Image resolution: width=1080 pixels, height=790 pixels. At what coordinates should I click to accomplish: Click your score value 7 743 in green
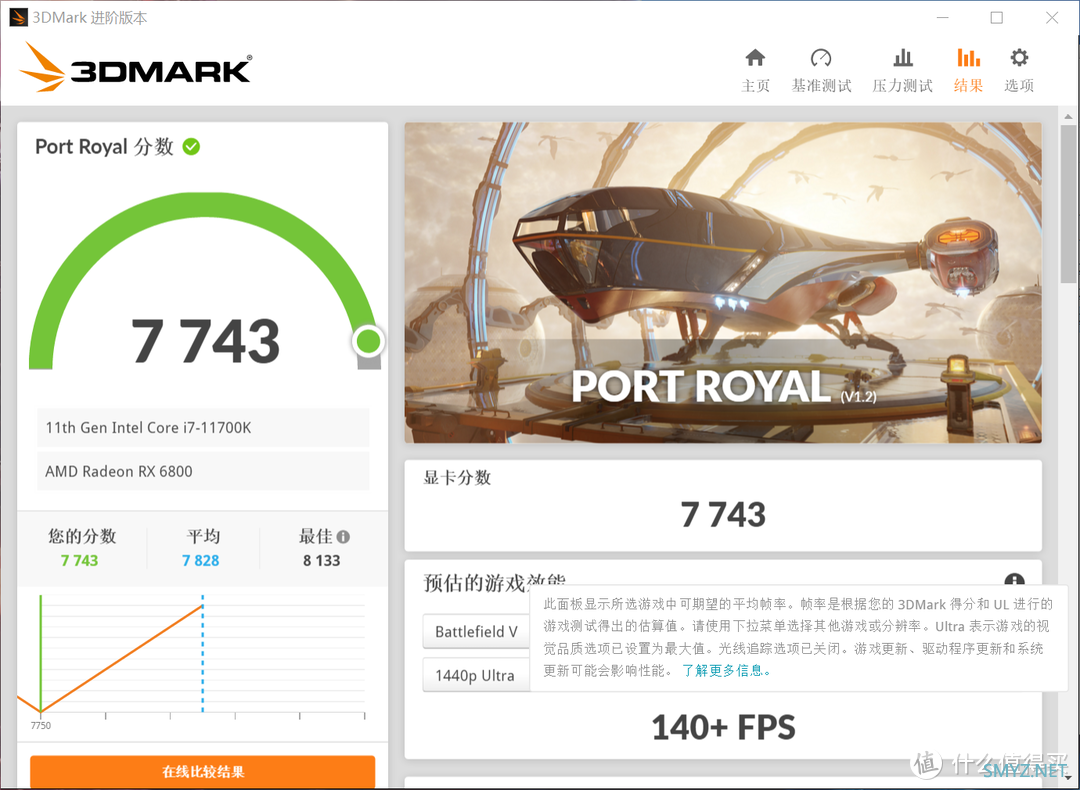(x=79, y=561)
